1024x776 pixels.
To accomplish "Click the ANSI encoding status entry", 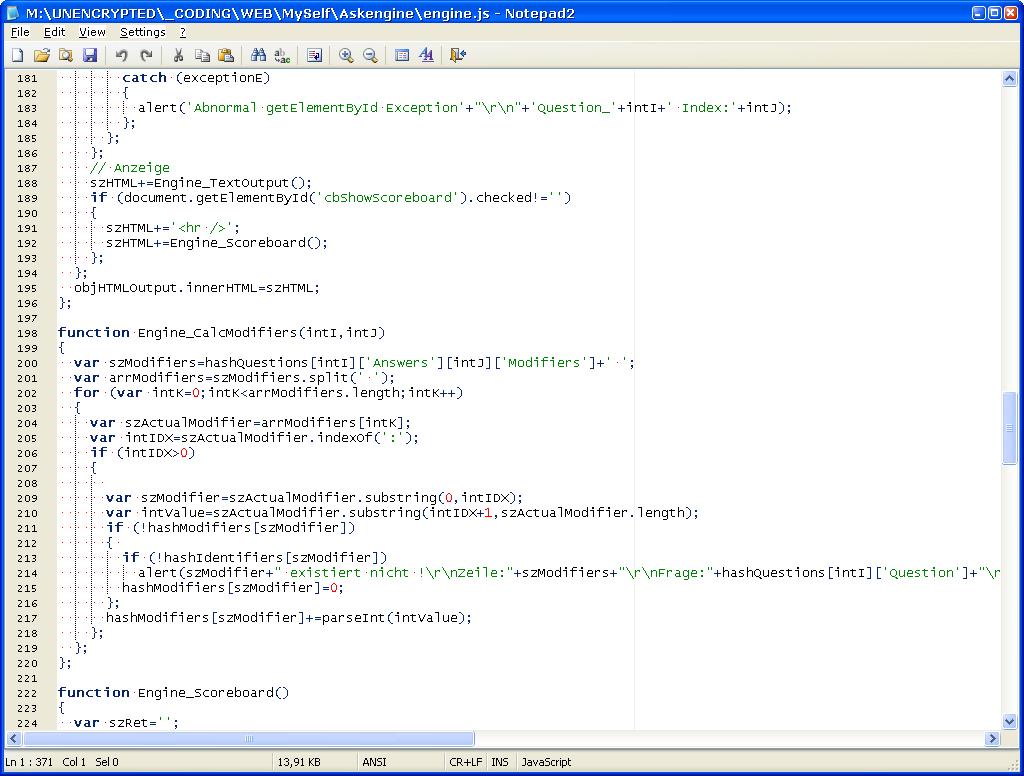I will click(375, 762).
